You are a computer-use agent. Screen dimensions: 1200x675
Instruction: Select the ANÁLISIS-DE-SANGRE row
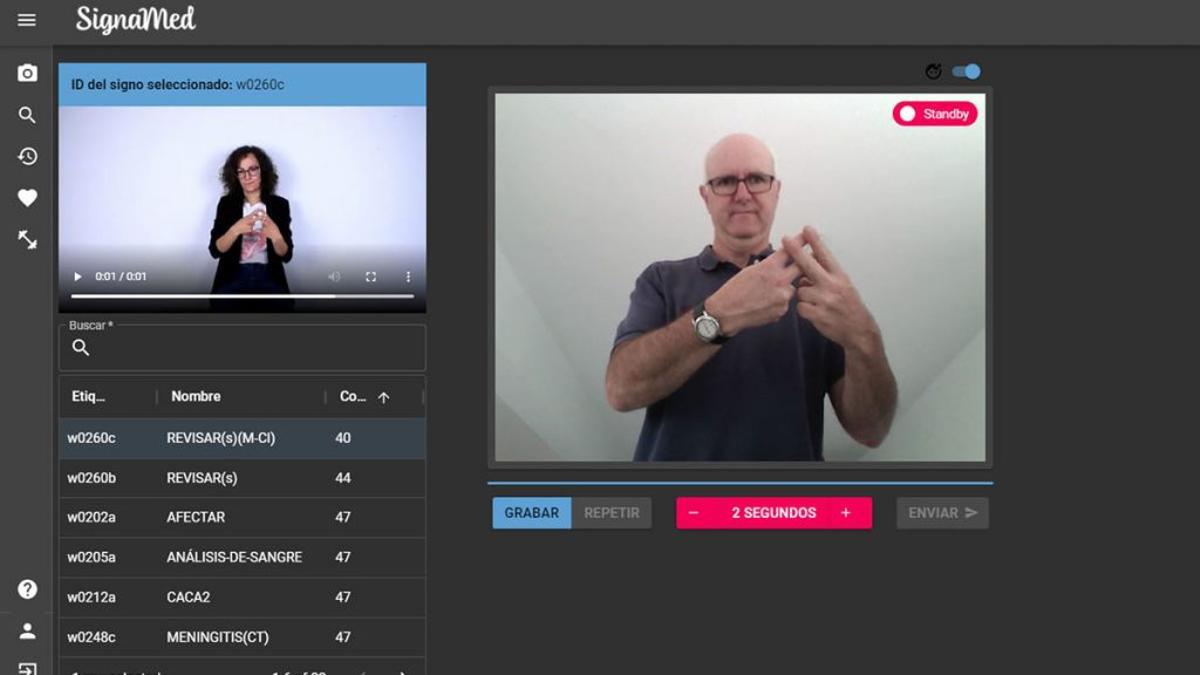[x=242, y=557]
